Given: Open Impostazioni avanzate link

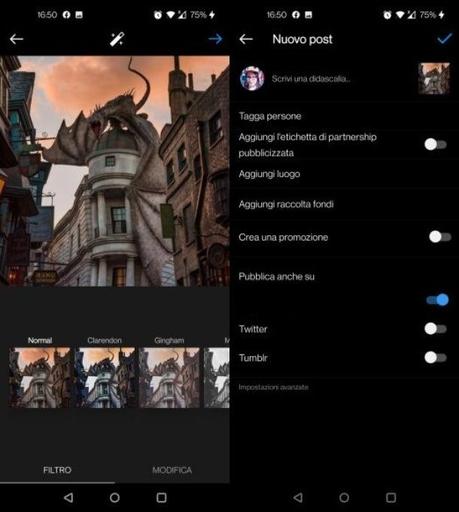Looking at the screenshot, I should coord(273,387).
